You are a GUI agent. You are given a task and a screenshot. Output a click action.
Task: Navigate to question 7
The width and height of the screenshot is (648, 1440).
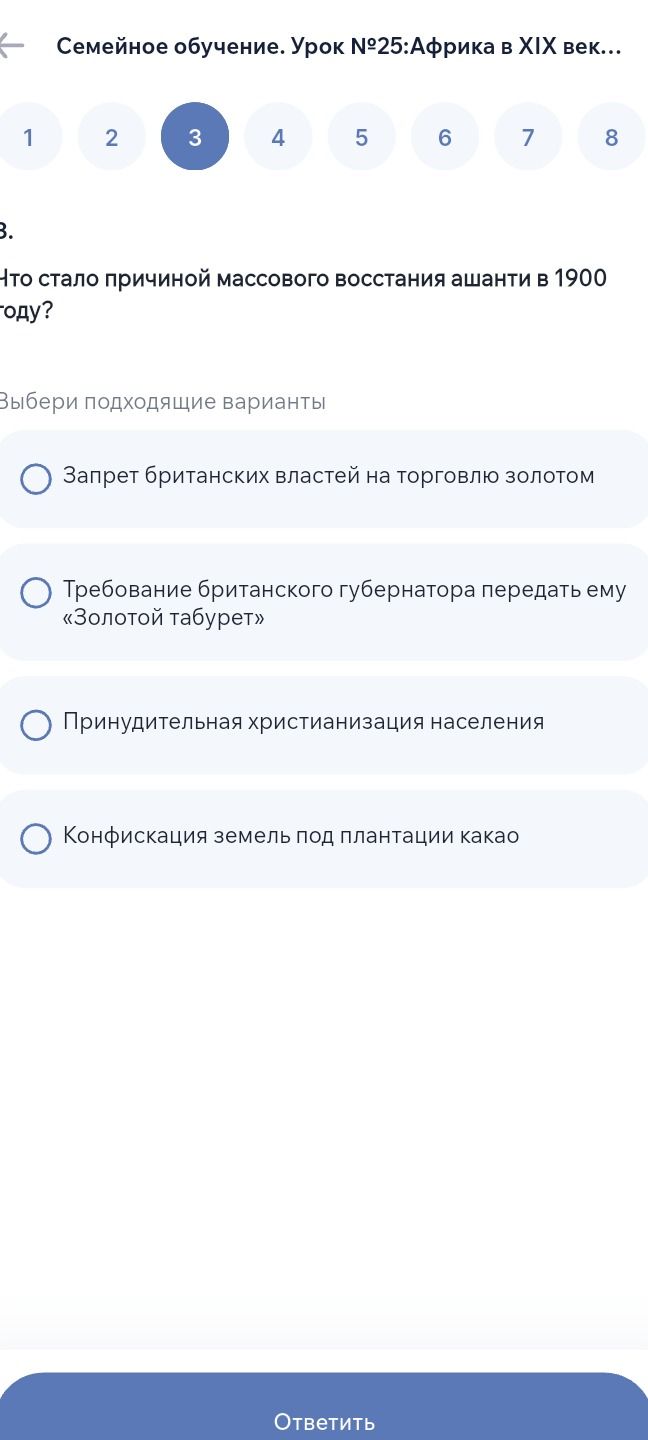(528, 137)
